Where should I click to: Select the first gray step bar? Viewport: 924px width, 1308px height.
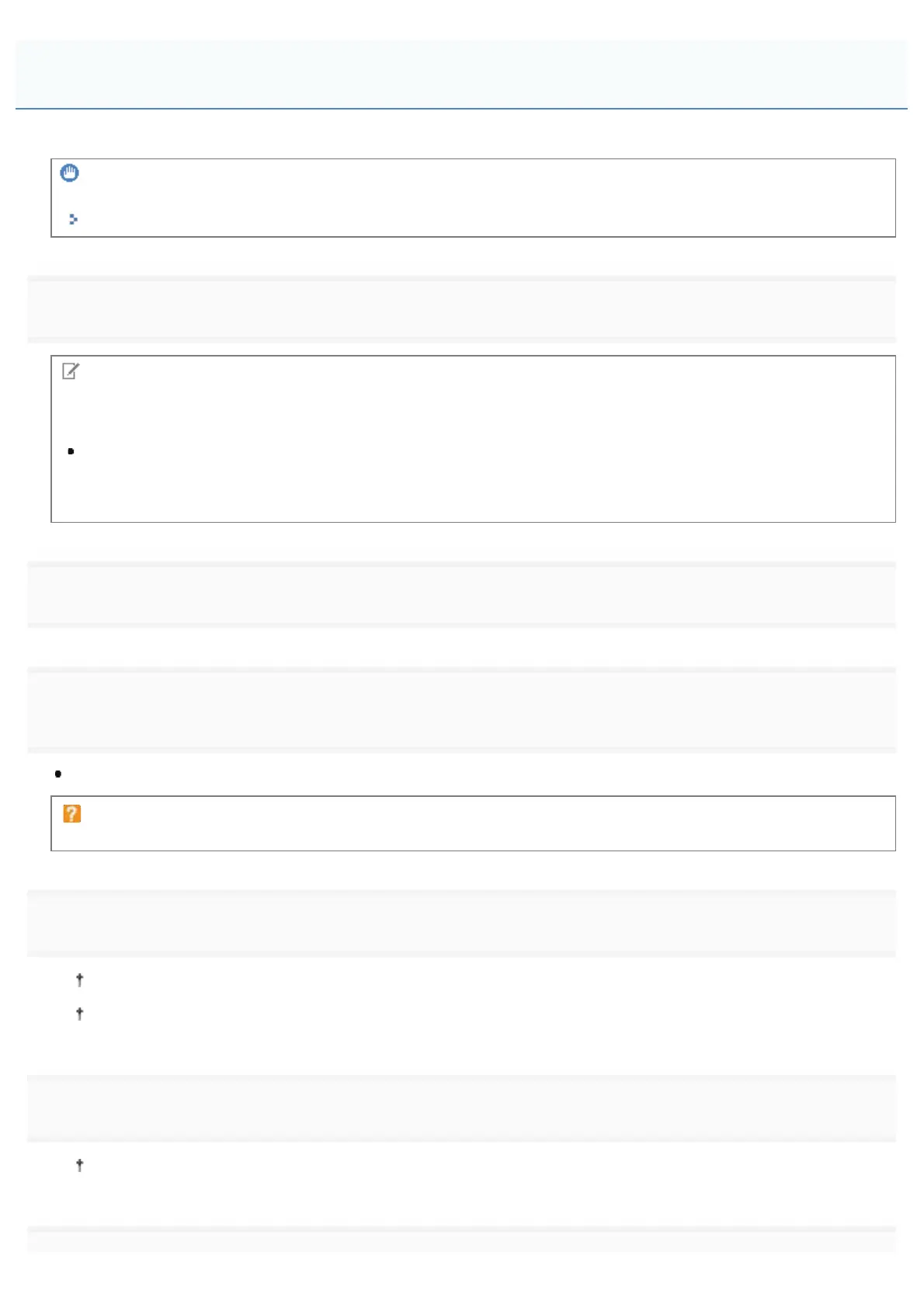click(x=461, y=309)
